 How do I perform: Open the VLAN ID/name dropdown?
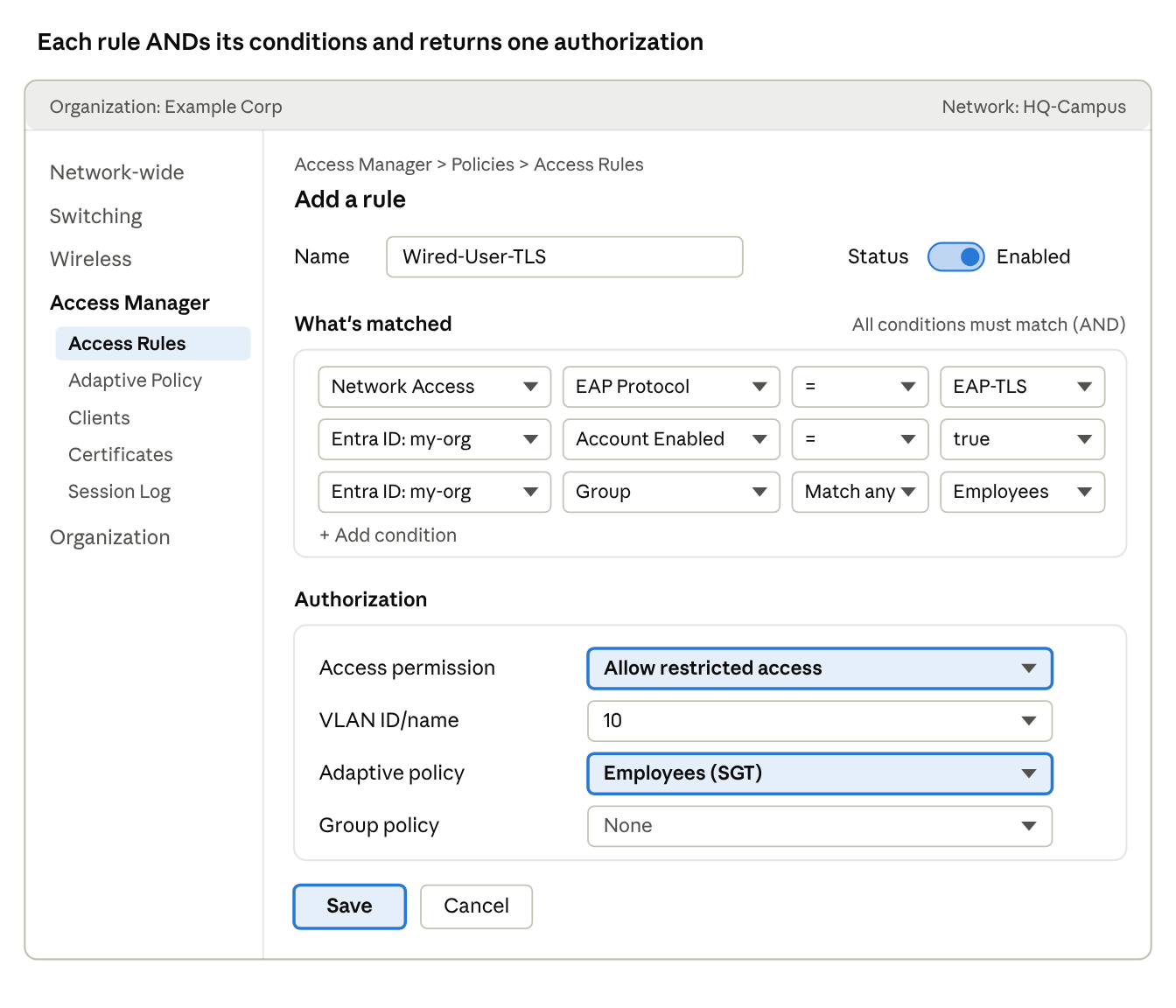click(820, 721)
